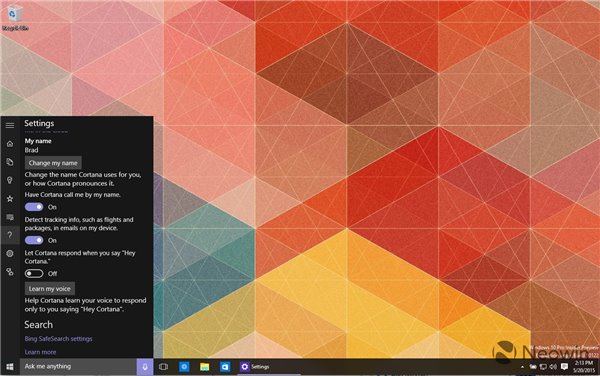Open File Explorer from taskbar

point(205,367)
